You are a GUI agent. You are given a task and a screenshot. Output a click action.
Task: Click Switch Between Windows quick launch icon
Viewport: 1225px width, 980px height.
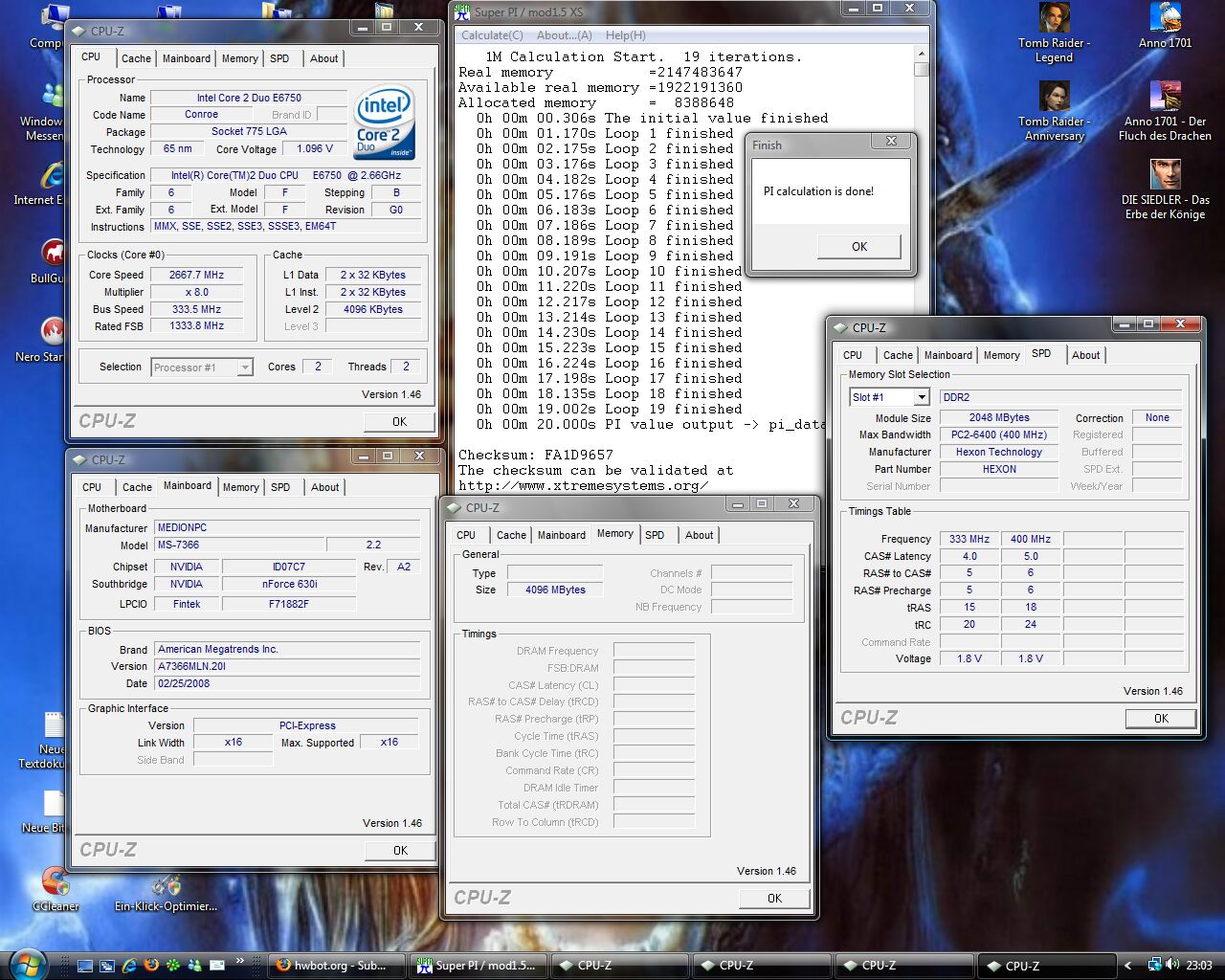click(106, 966)
